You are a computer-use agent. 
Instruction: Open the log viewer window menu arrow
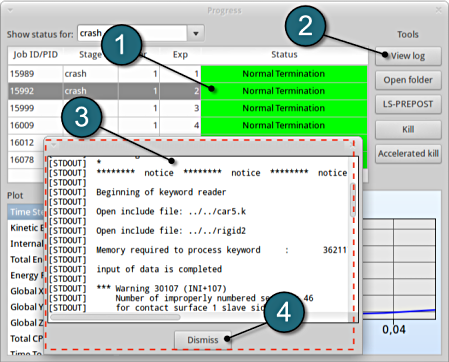(x=54, y=146)
